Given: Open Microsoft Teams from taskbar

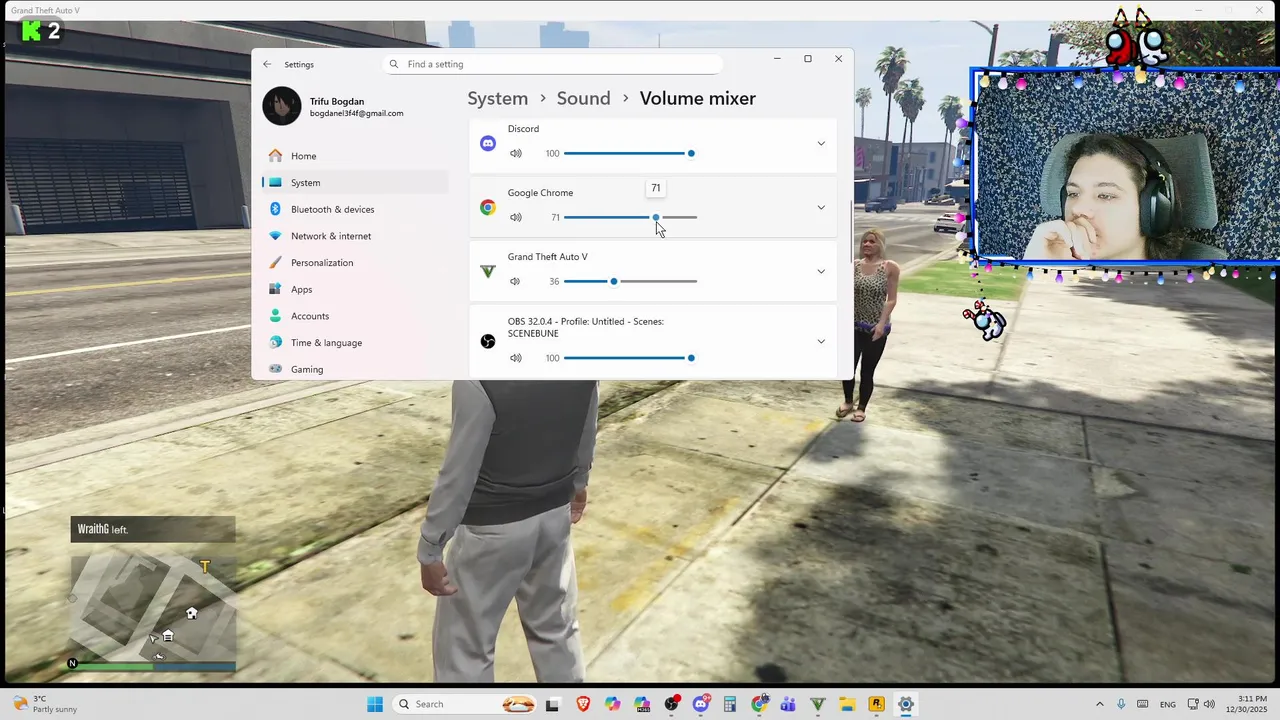Looking at the screenshot, I should (789, 704).
